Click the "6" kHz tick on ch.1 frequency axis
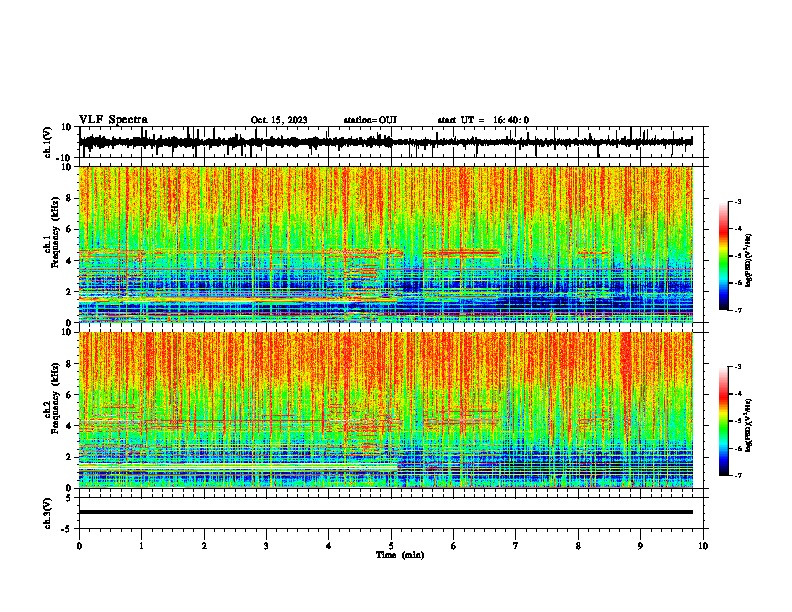 pos(69,229)
